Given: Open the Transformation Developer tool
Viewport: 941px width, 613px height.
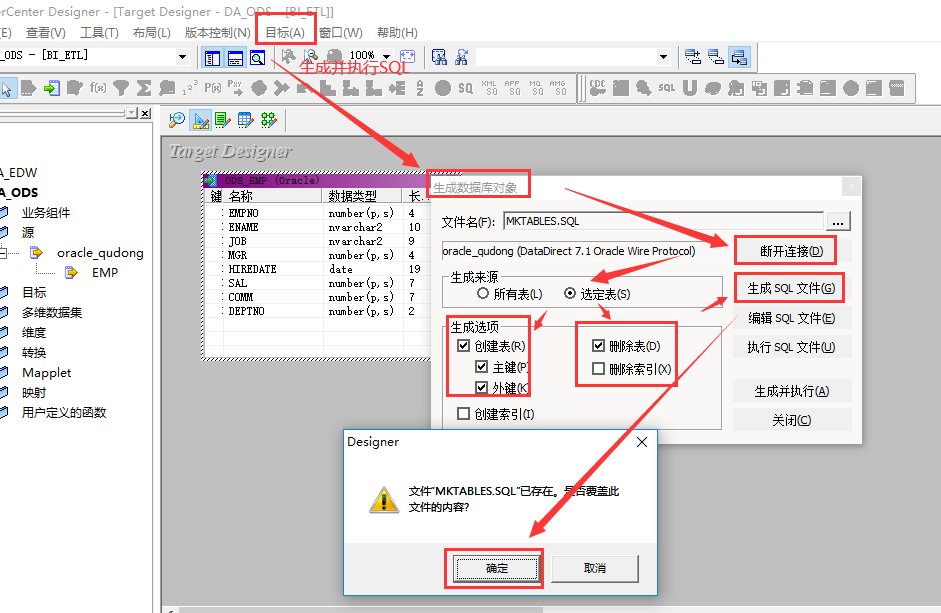Looking at the screenshot, I should point(222,118).
